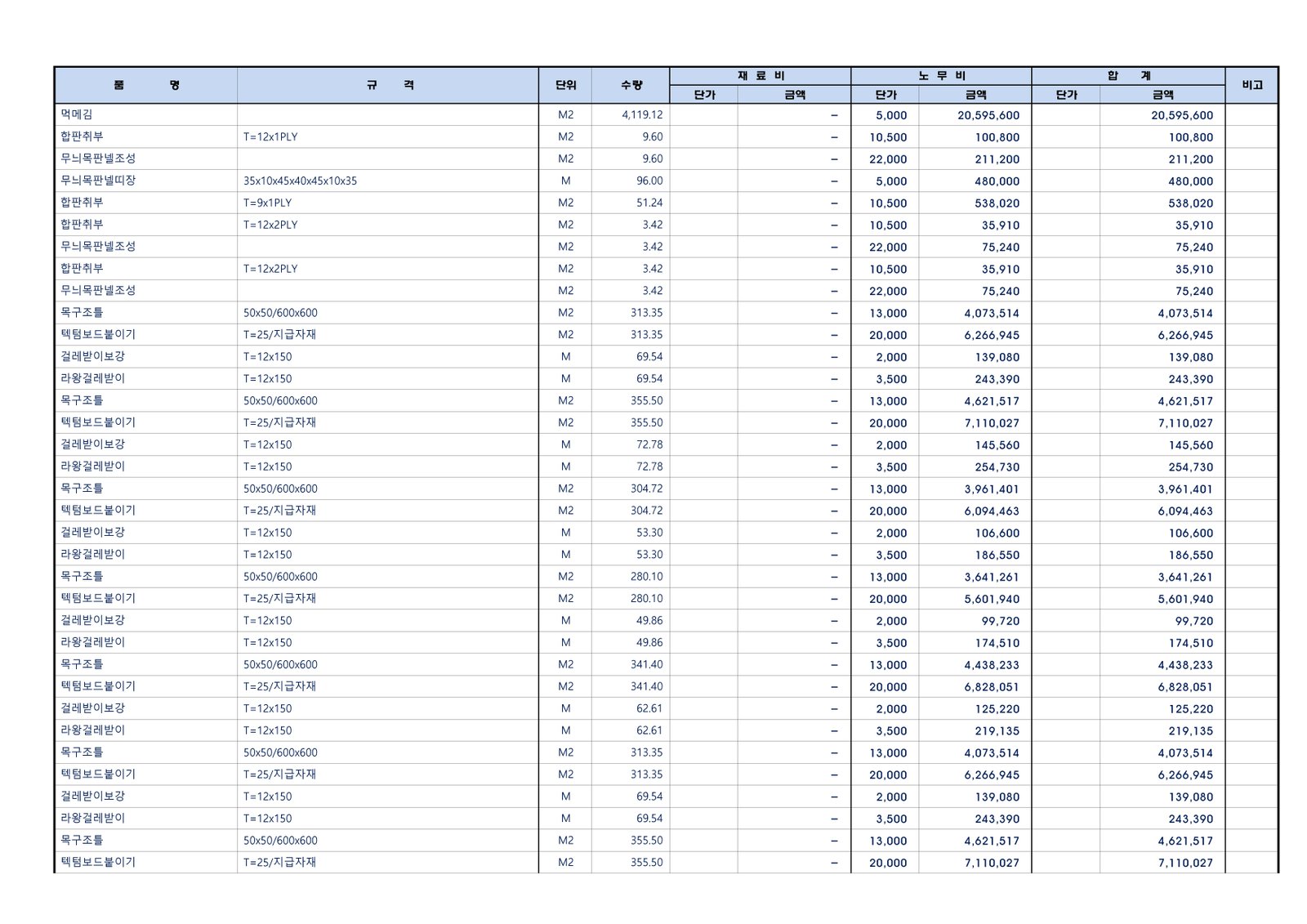Viewport: 1307px width, 924px height.
Task: Click the 품명 column header
Action: click(145, 85)
